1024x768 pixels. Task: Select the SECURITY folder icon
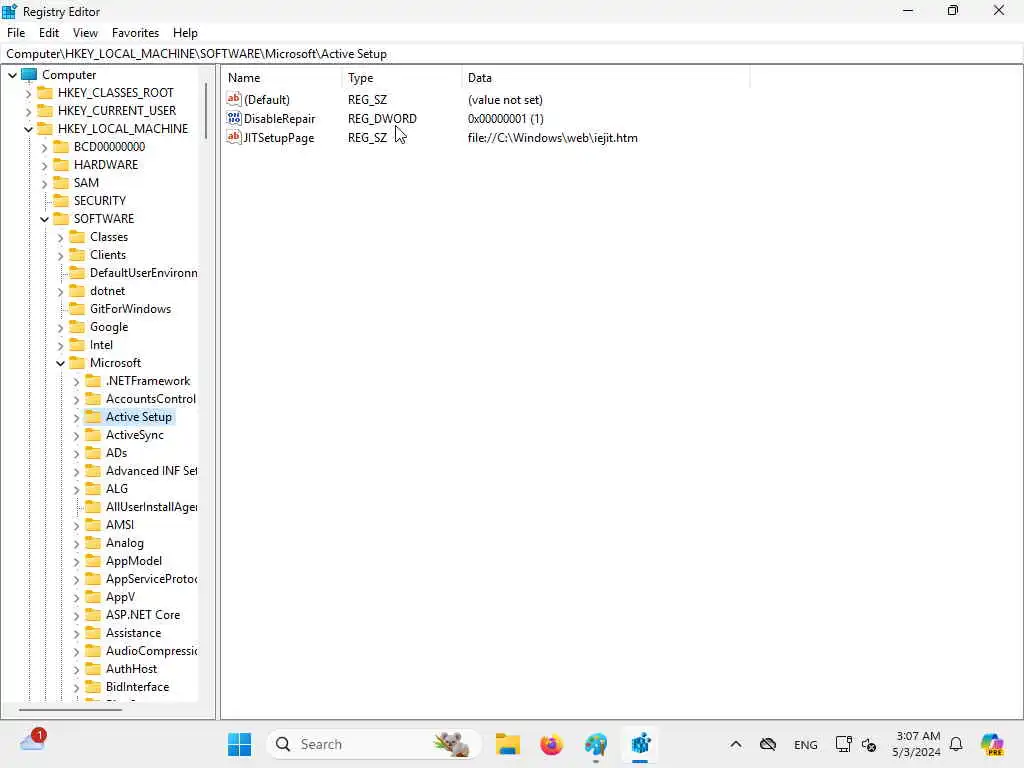tap(61, 200)
